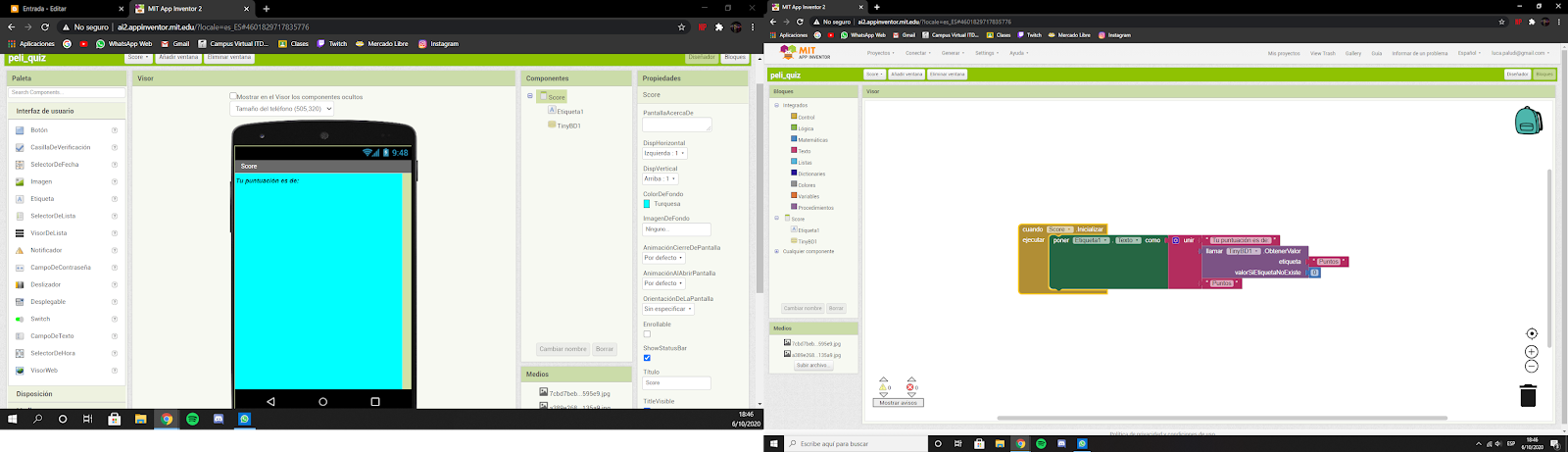Click the mutator gear on unir block
Image resolution: width=1568 pixels, height=452 pixels.
click(1176, 240)
